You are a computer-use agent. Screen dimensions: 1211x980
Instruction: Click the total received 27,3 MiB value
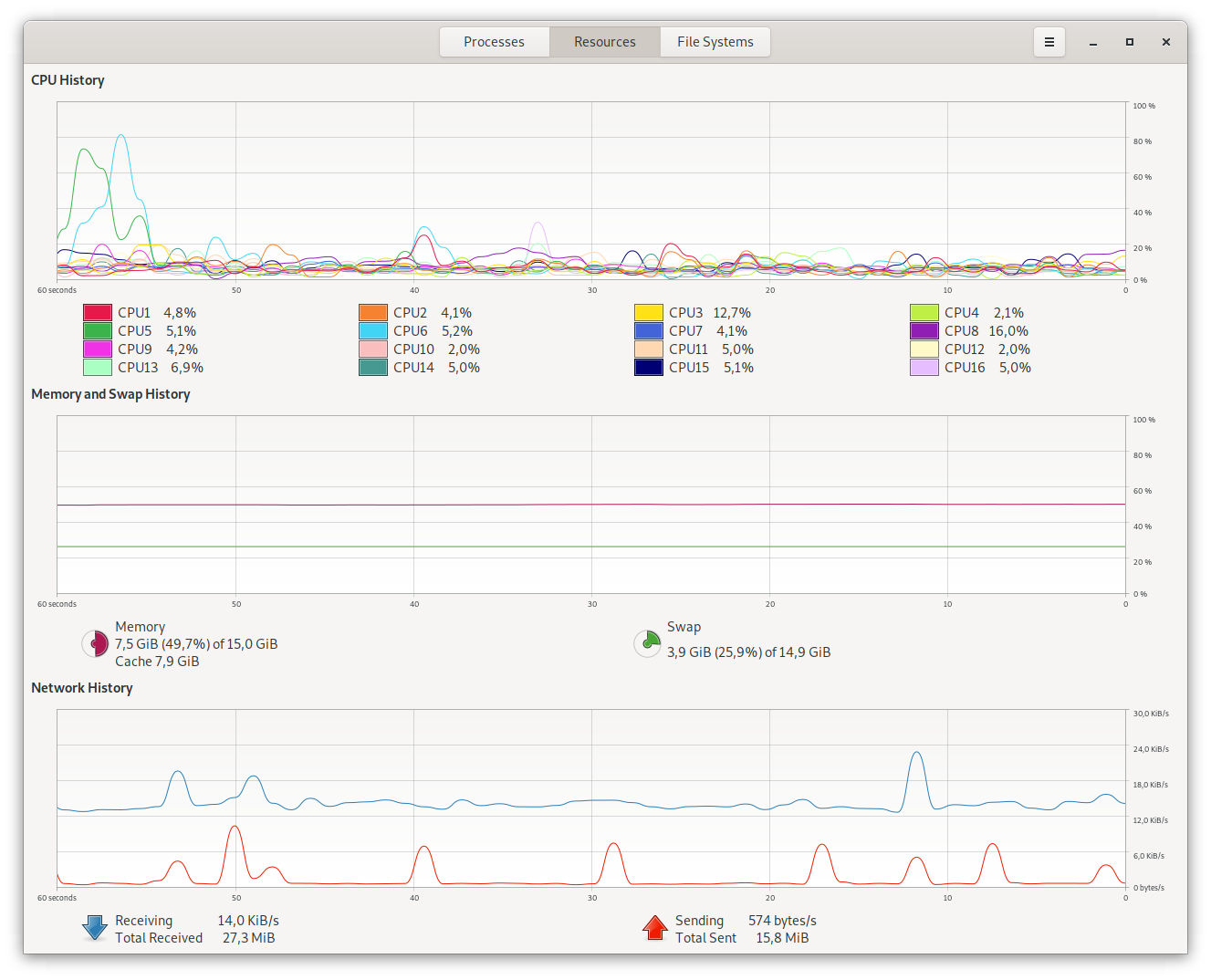(x=248, y=938)
